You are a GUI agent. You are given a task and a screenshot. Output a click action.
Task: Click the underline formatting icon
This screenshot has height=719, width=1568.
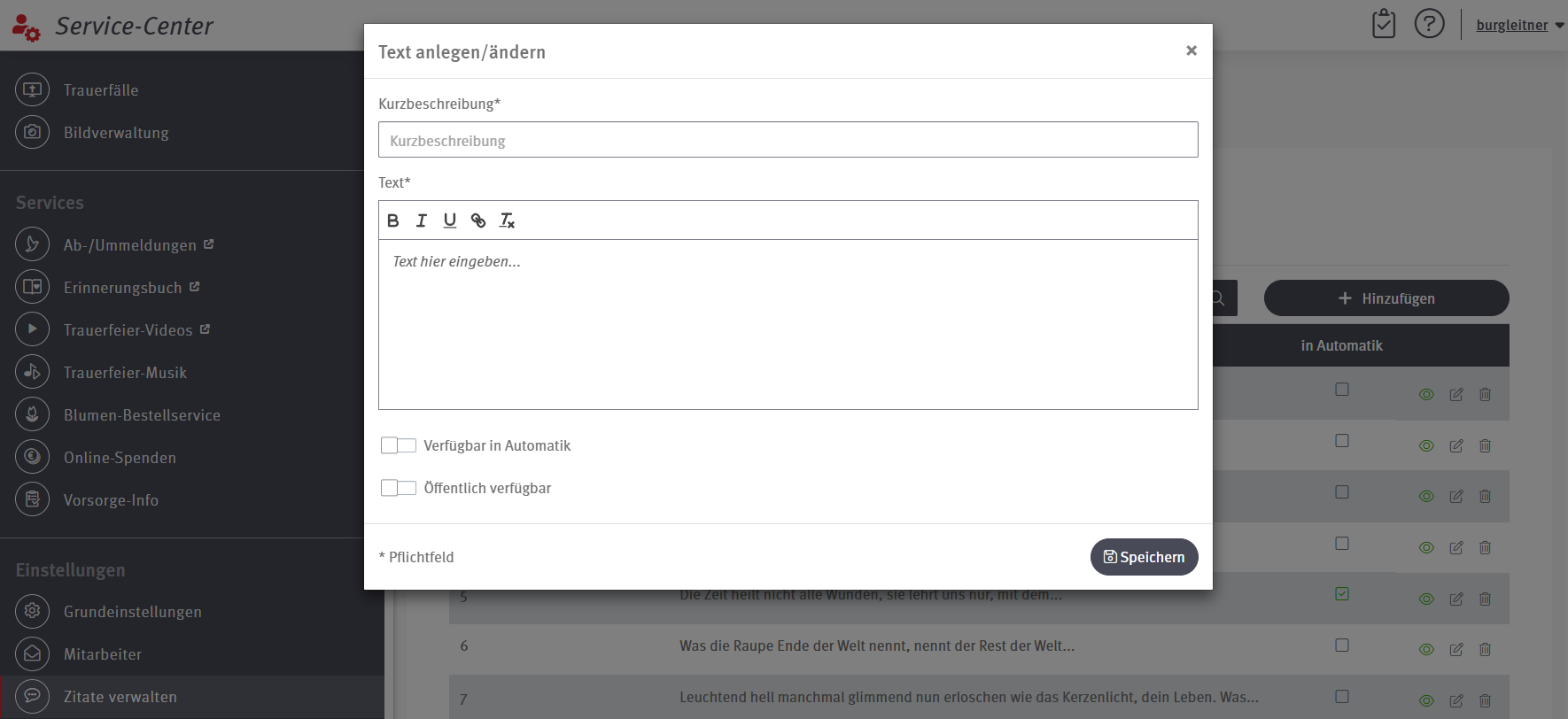click(450, 220)
